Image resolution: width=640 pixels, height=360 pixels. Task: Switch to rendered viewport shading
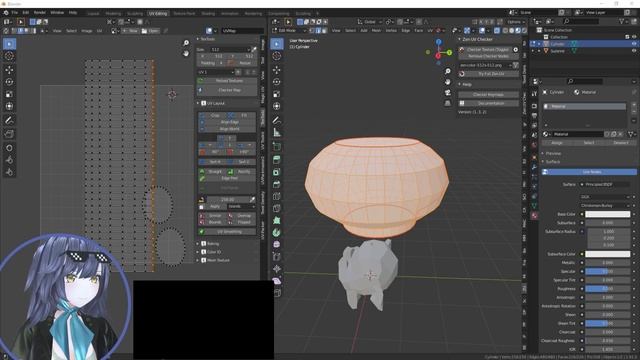coord(524,31)
